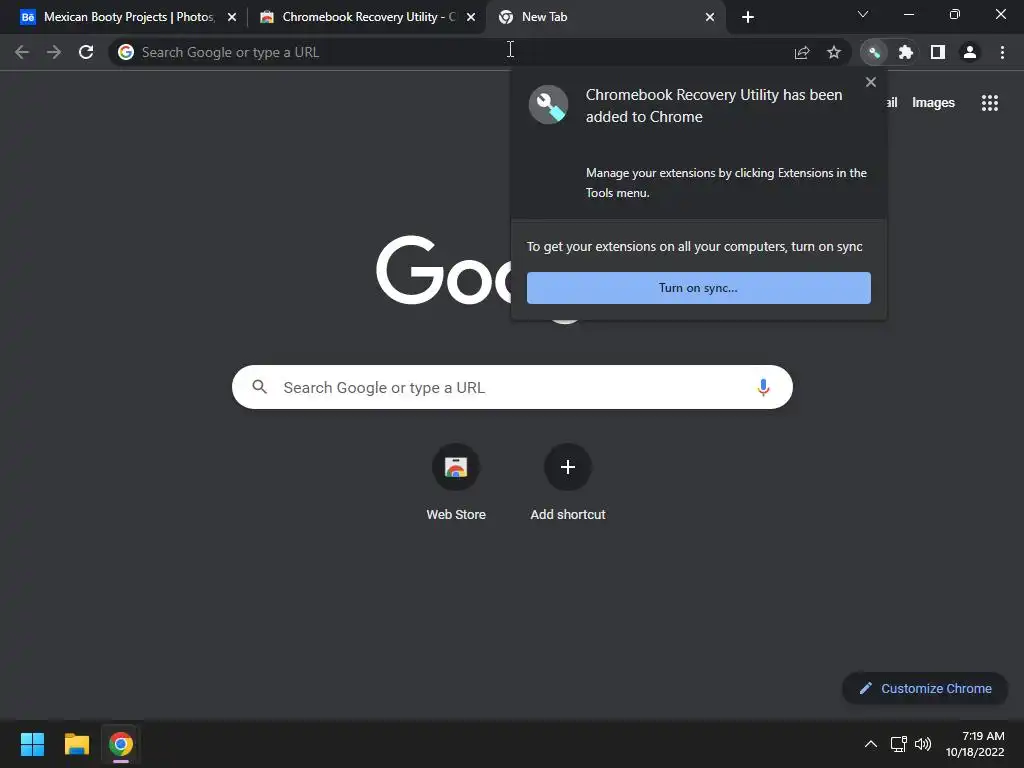Open the taskbar clock and date
The width and height of the screenshot is (1024, 768).
tap(975, 744)
